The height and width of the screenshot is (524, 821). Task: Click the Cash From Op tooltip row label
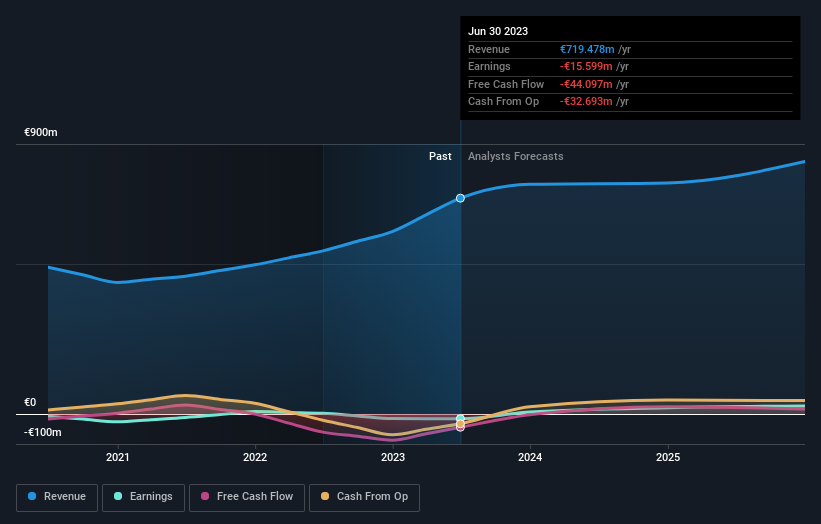(503, 102)
